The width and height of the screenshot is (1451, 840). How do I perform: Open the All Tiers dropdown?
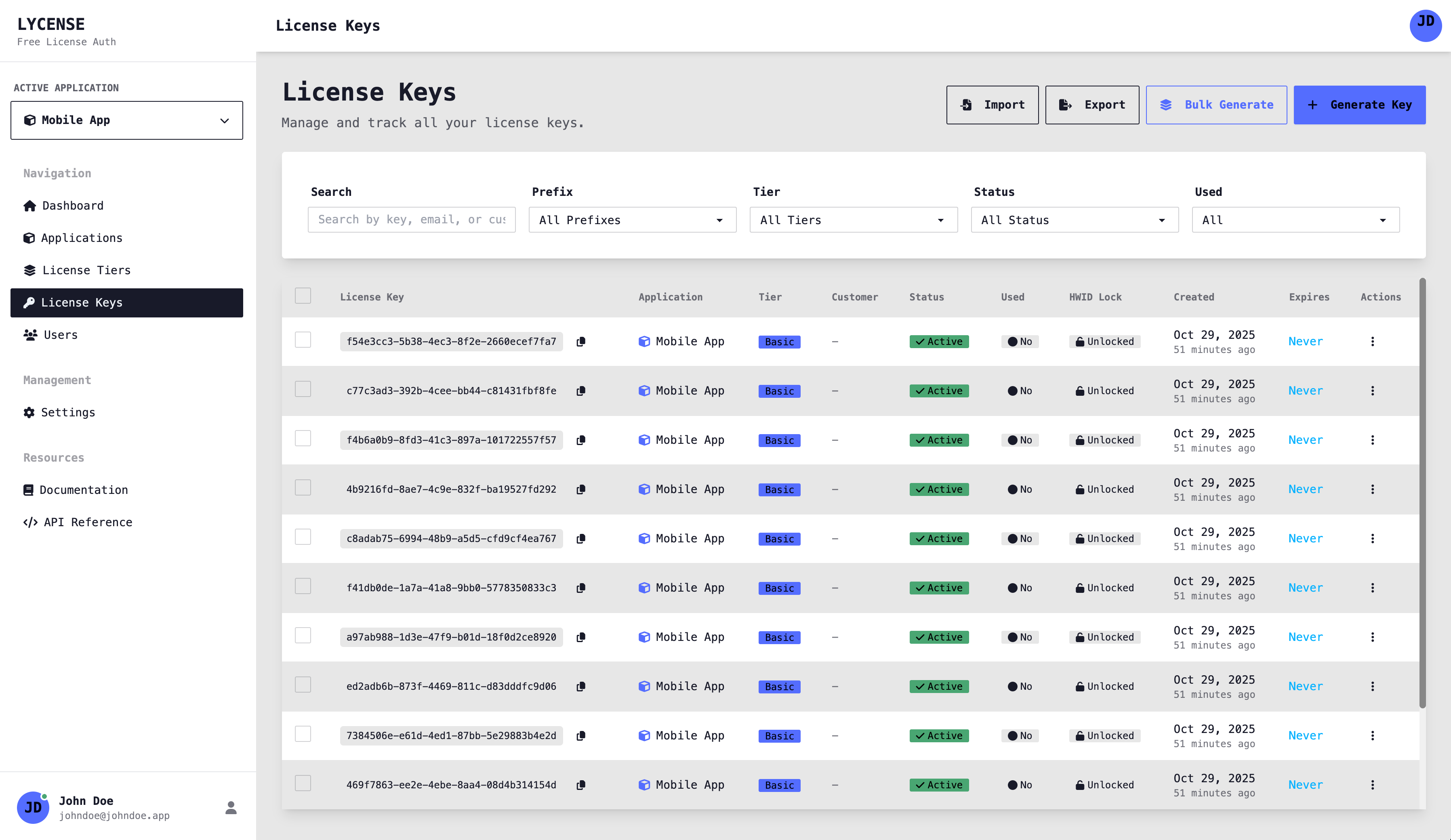853,220
